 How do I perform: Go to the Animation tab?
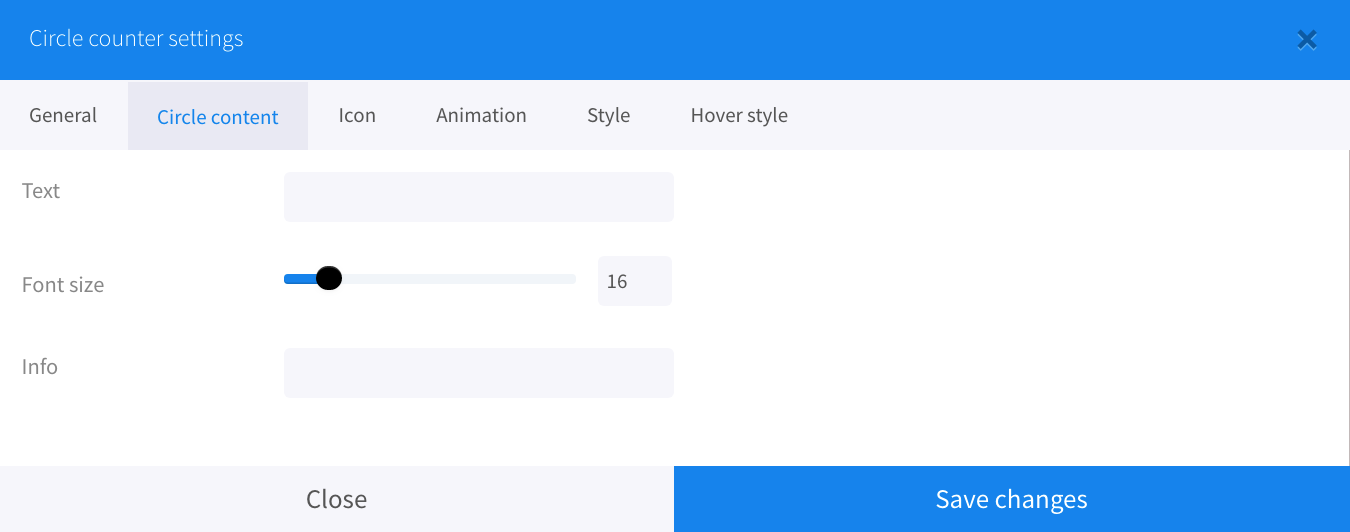coord(481,115)
